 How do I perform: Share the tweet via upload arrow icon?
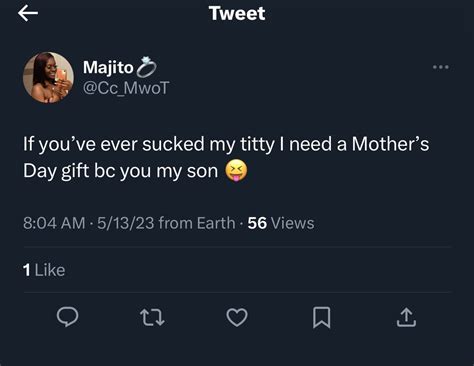point(406,317)
